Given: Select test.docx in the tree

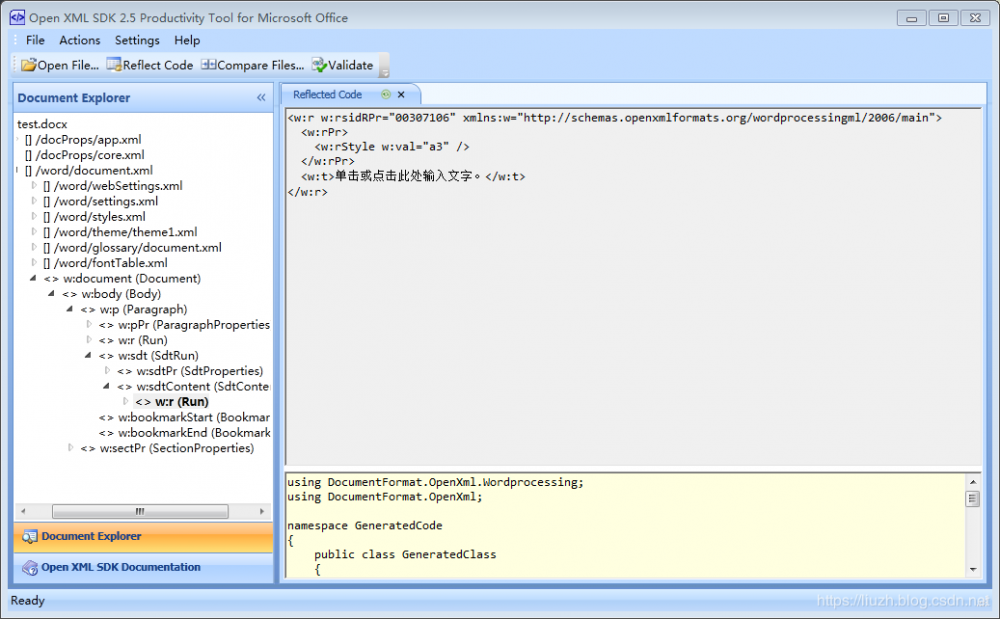Looking at the screenshot, I should click(x=42, y=124).
